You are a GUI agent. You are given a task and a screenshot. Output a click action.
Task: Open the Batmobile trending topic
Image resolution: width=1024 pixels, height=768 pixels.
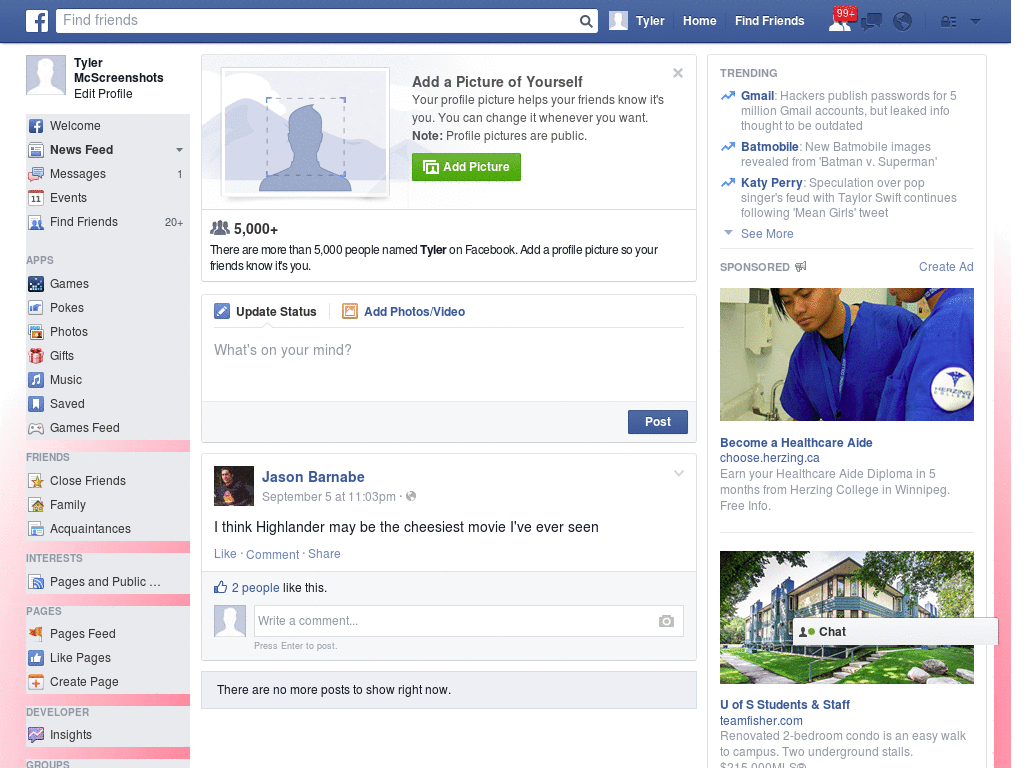(x=769, y=147)
